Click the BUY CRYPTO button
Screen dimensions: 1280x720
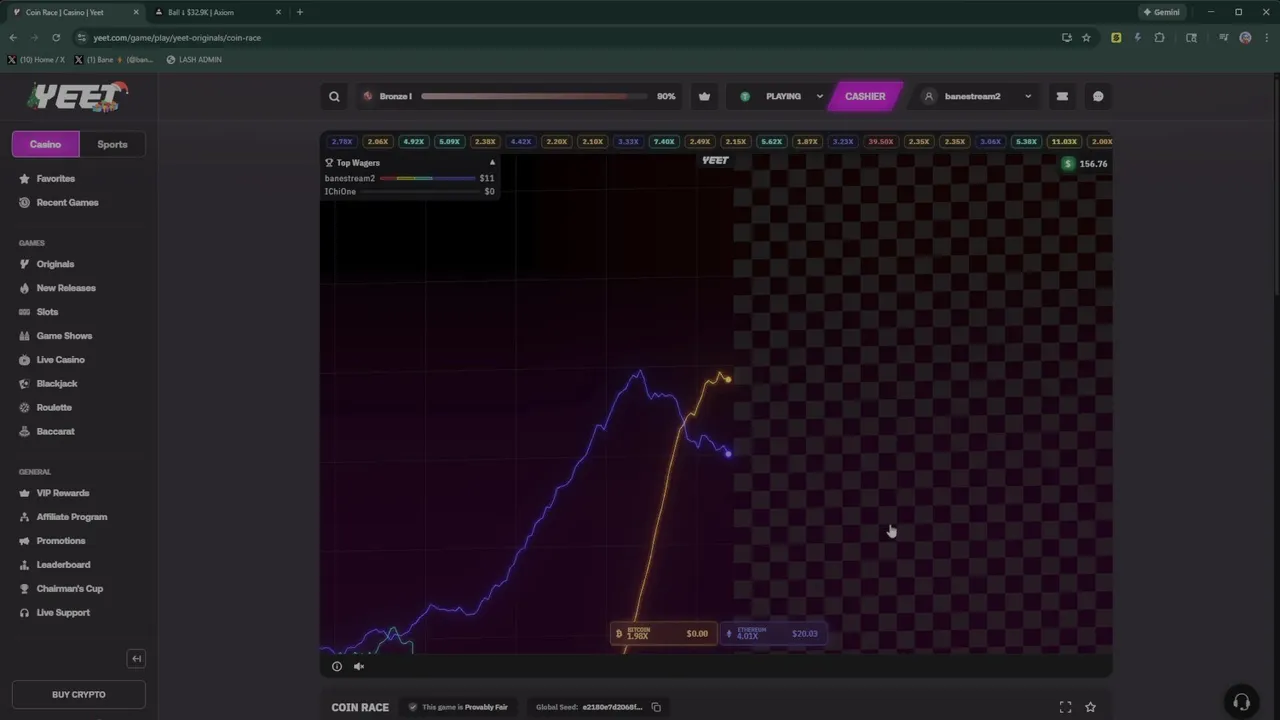[79, 694]
